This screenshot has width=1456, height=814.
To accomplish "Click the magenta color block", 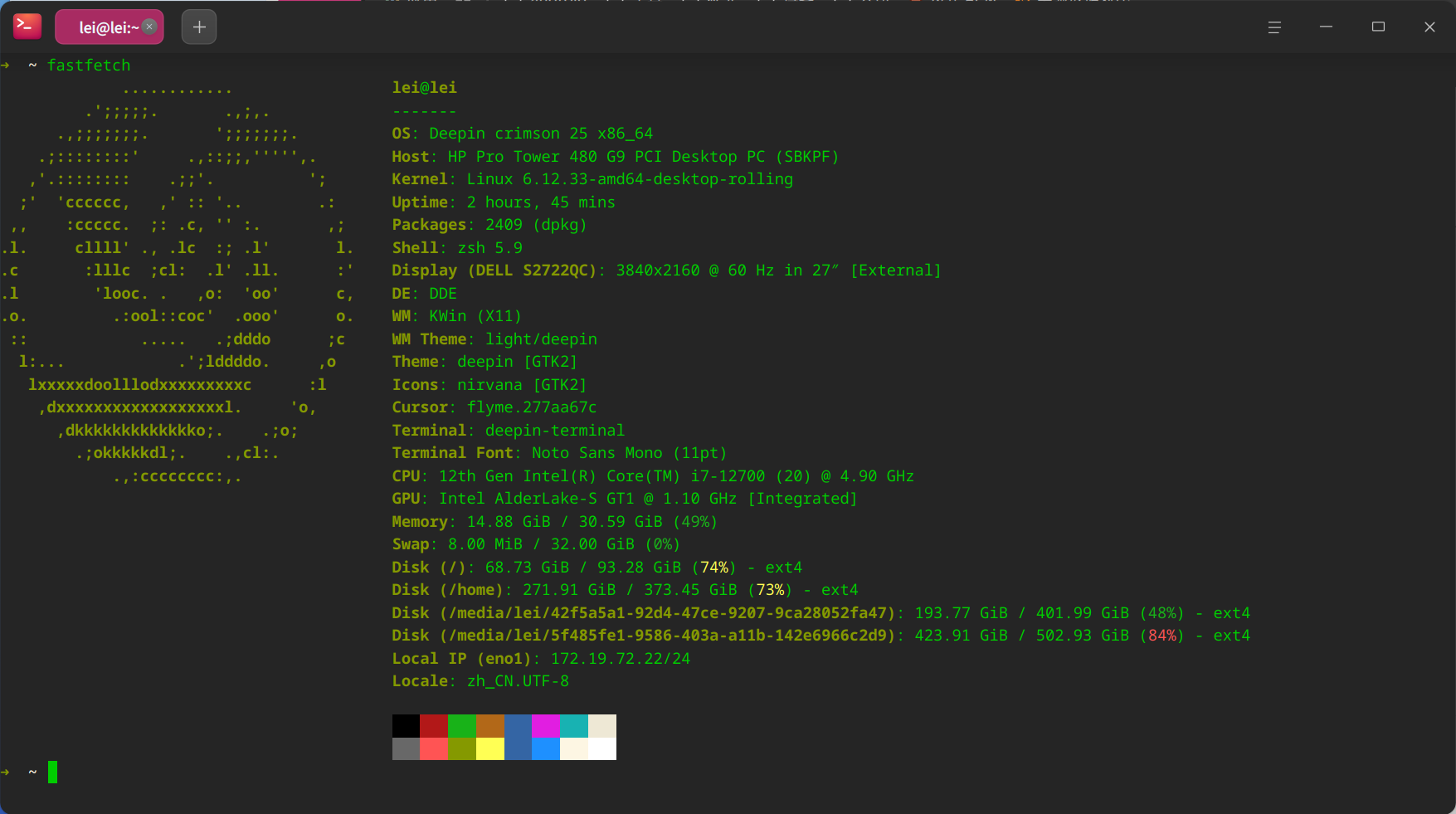I will 546,725.
